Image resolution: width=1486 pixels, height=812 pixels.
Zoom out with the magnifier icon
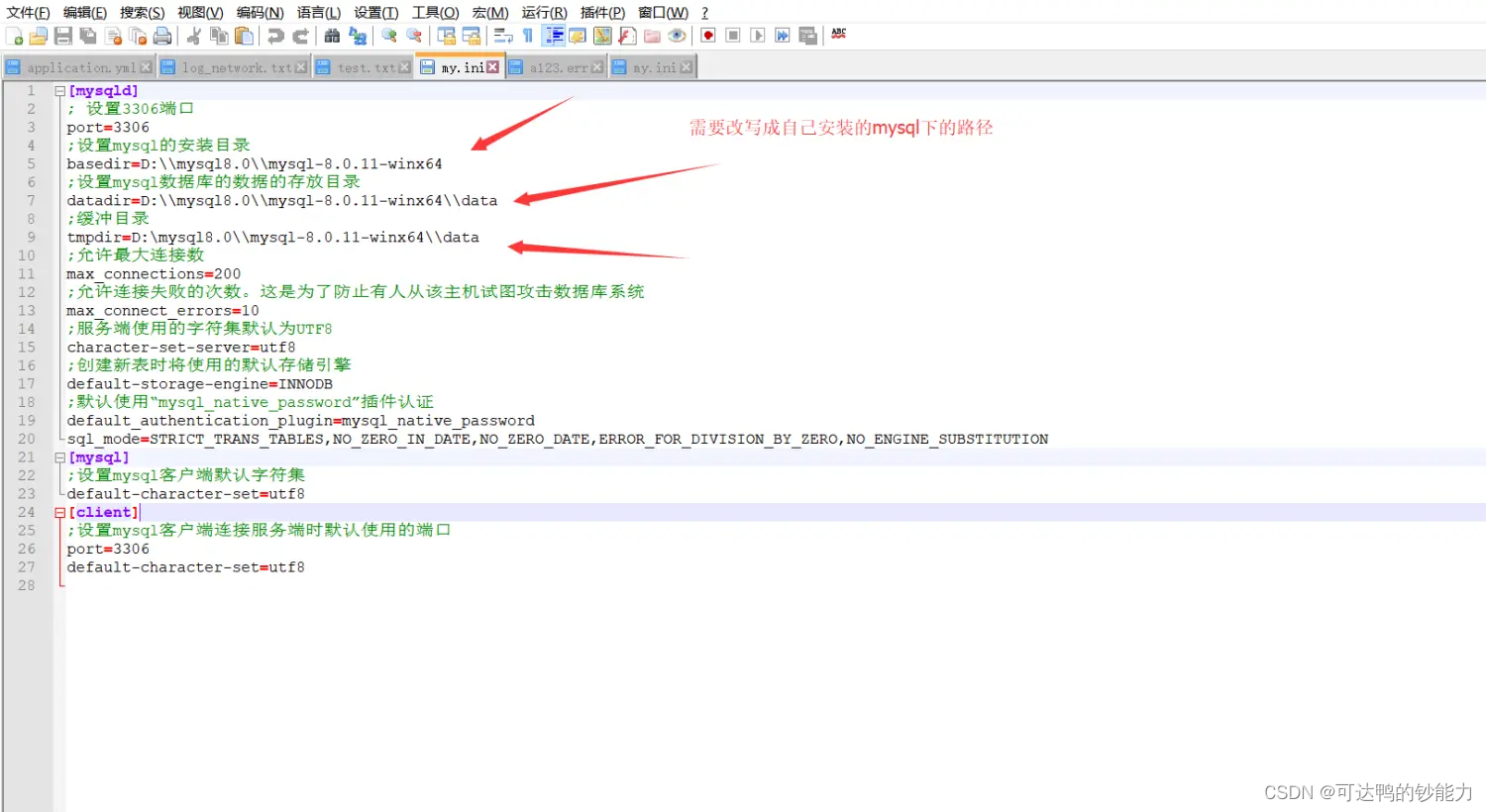(414, 36)
